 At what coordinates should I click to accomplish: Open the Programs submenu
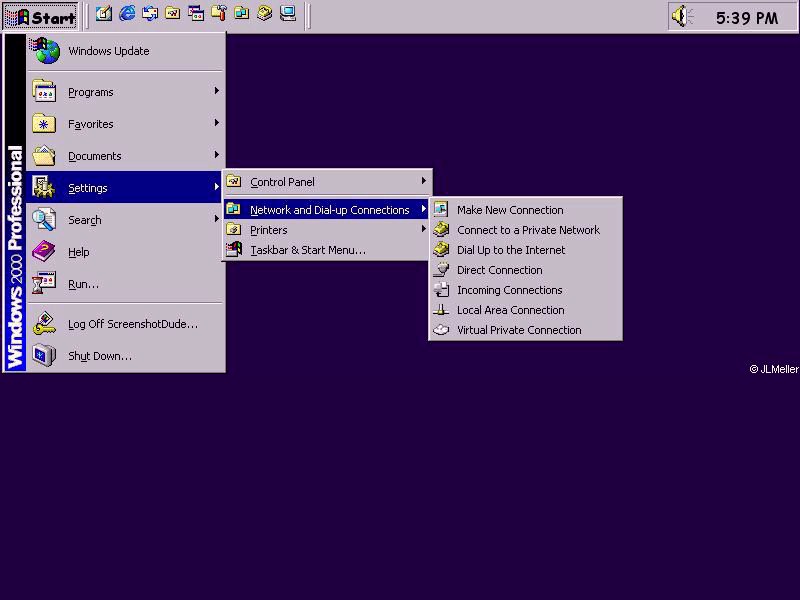(x=126, y=92)
